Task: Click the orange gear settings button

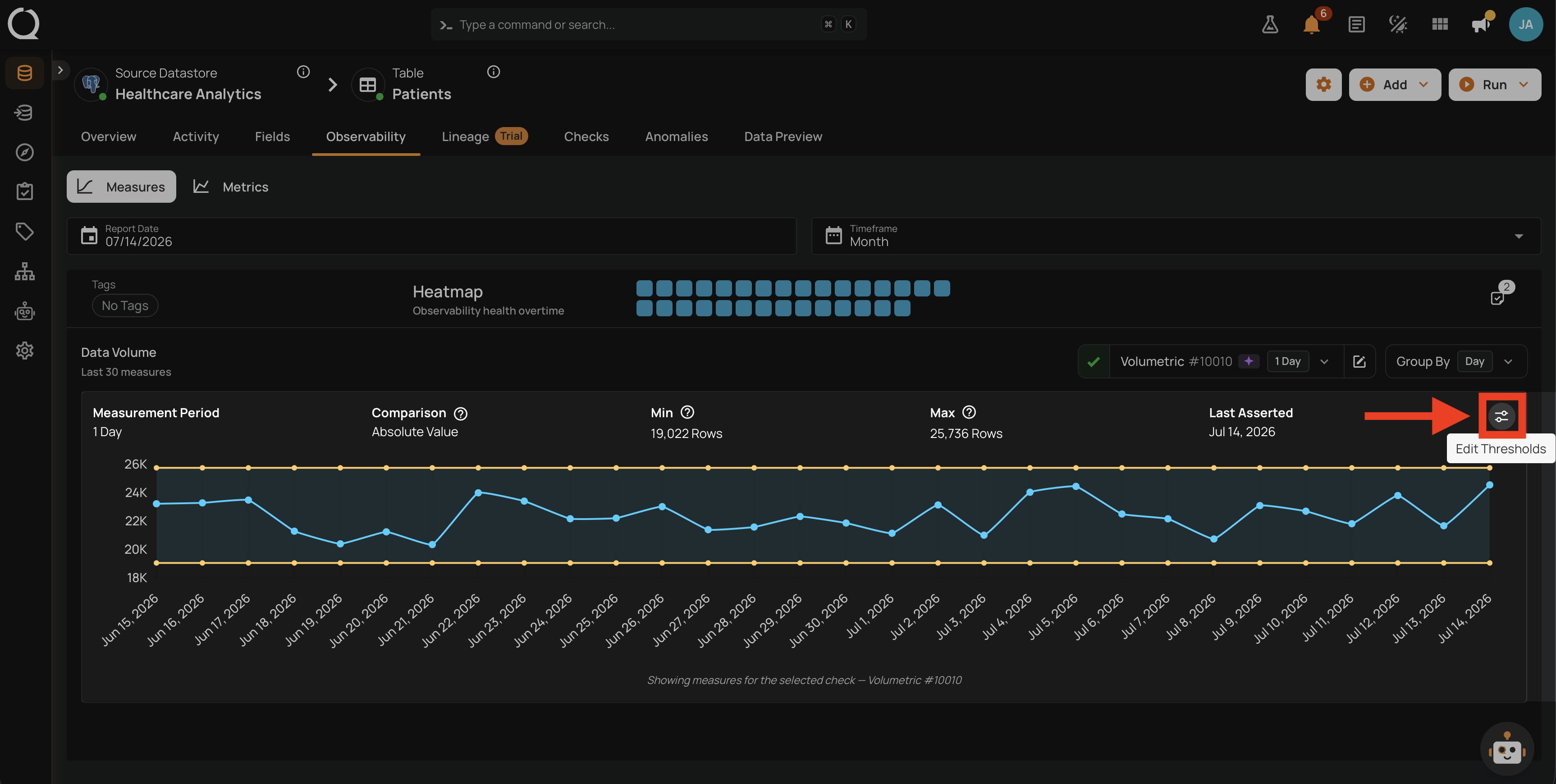Action: click(x=1323, y=85)
